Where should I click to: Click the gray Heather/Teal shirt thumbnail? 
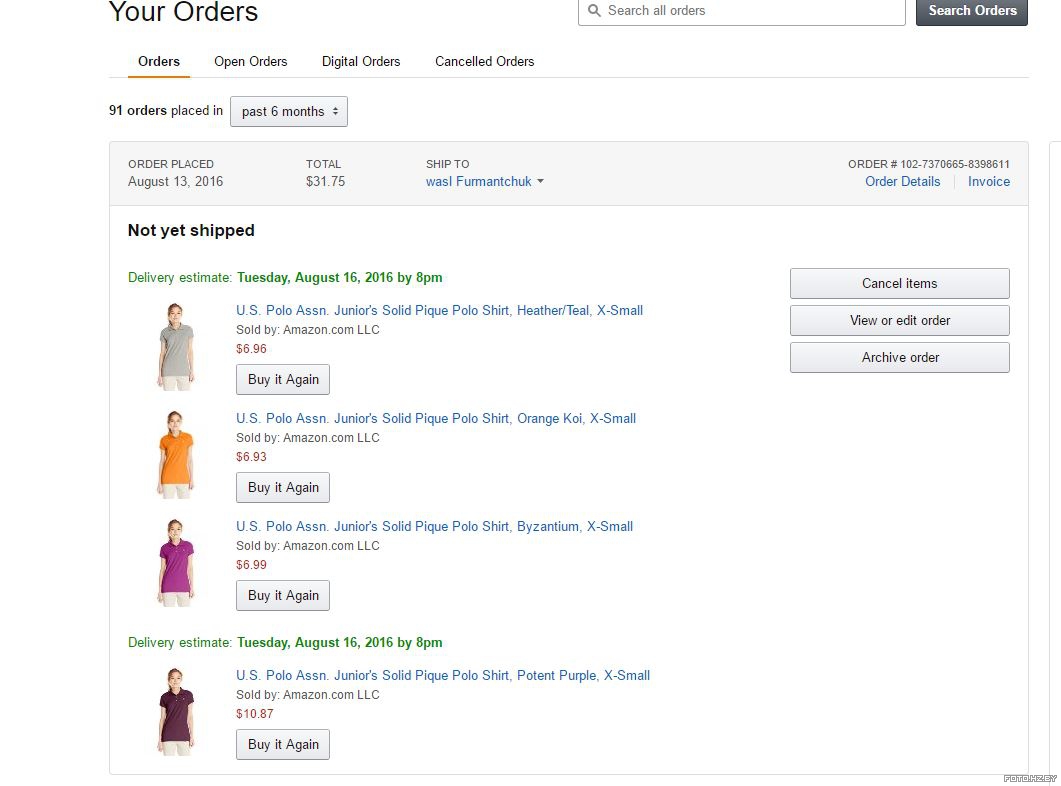[x=176, y=346]
